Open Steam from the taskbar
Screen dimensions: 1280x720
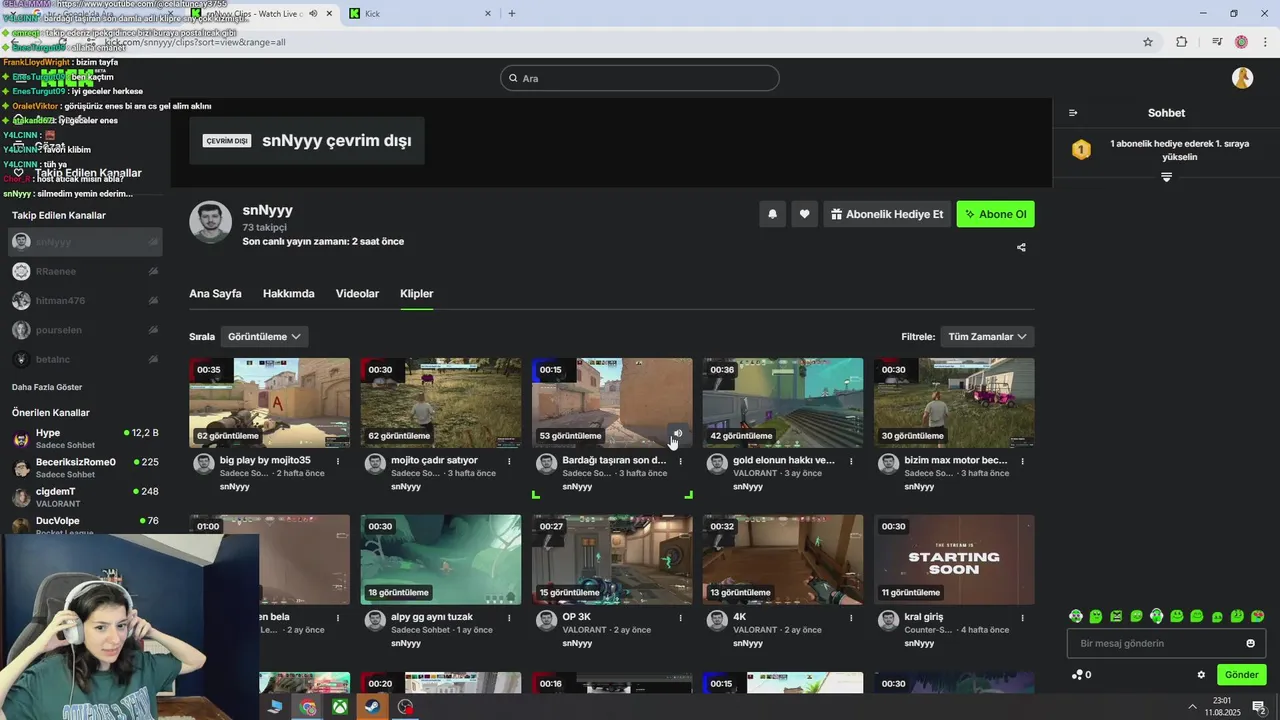[x=372, y=707]
